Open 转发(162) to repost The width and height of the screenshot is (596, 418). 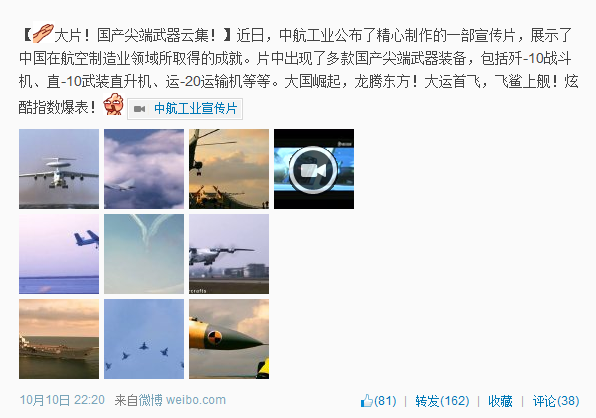click(x=442, y=401)
